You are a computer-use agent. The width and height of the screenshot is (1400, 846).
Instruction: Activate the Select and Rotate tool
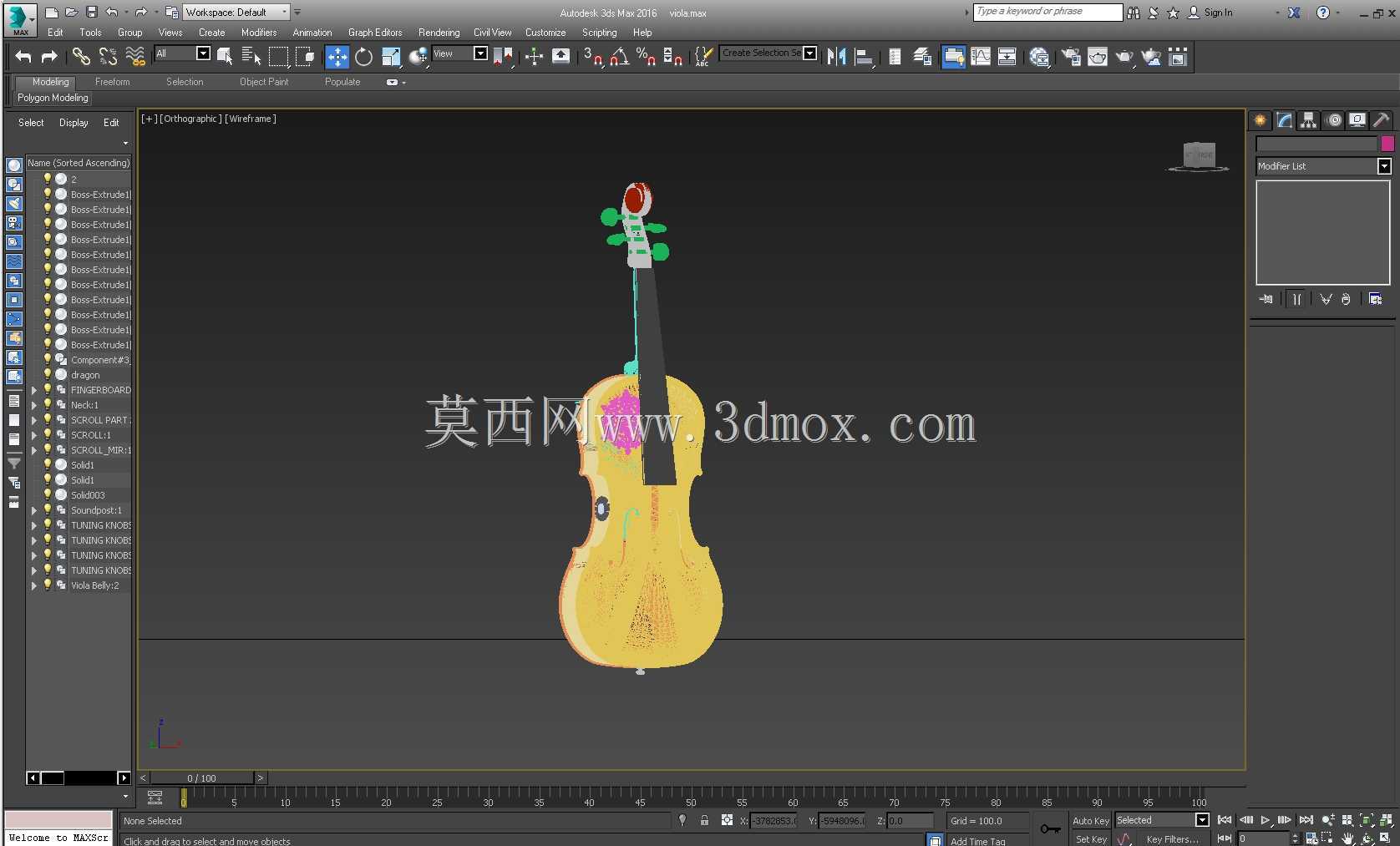coord(363,56)
